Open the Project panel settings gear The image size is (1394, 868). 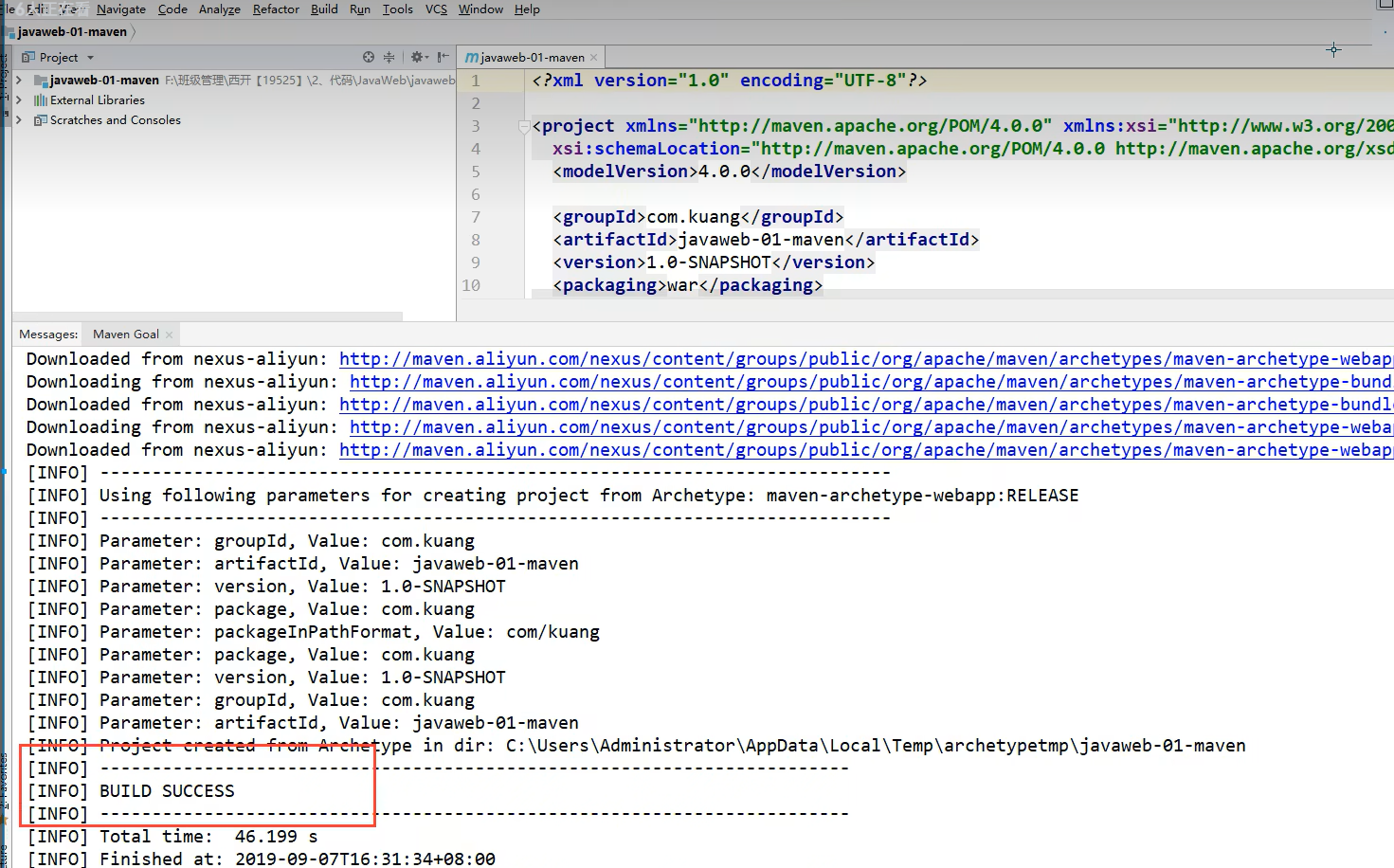pos(417,57)
